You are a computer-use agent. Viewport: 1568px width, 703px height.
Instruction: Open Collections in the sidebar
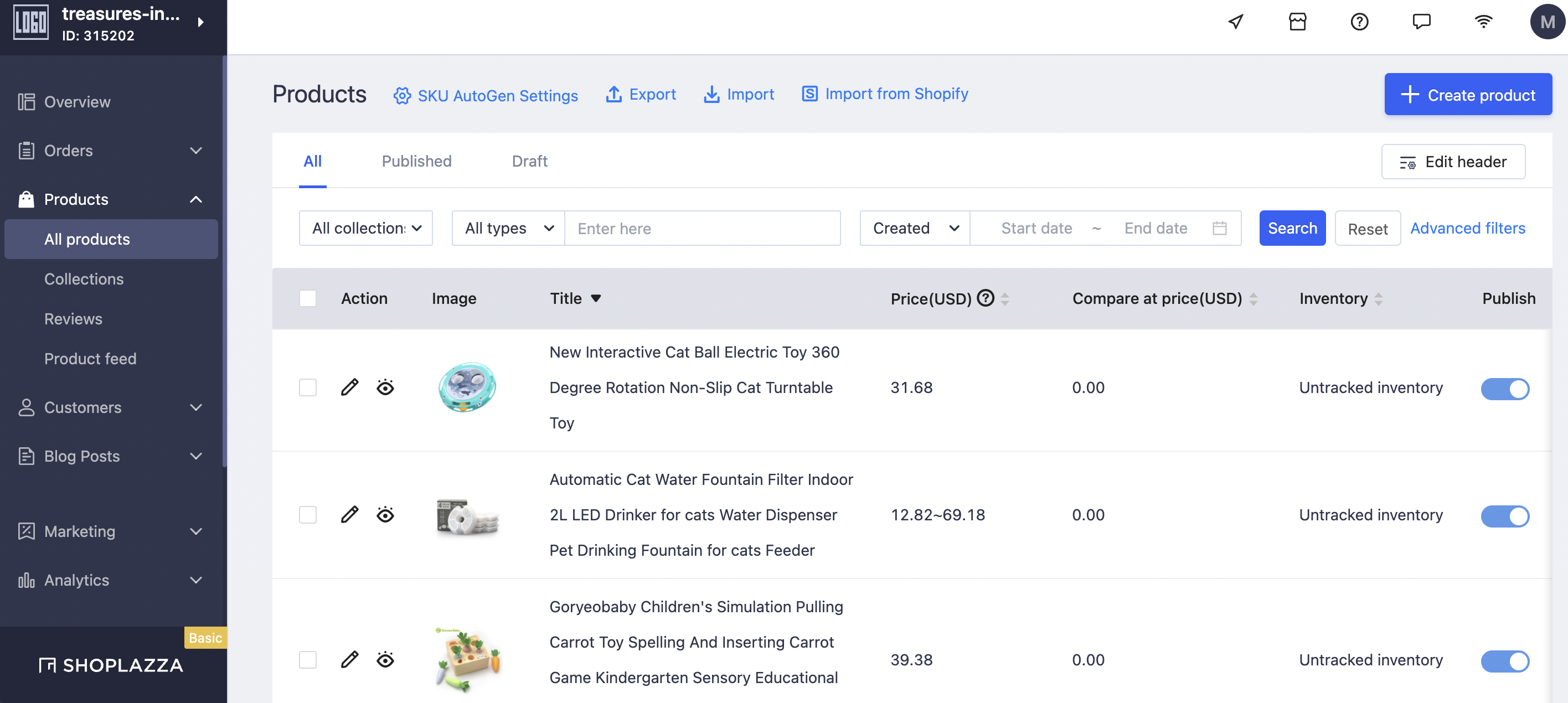click(x=84, y=279)
